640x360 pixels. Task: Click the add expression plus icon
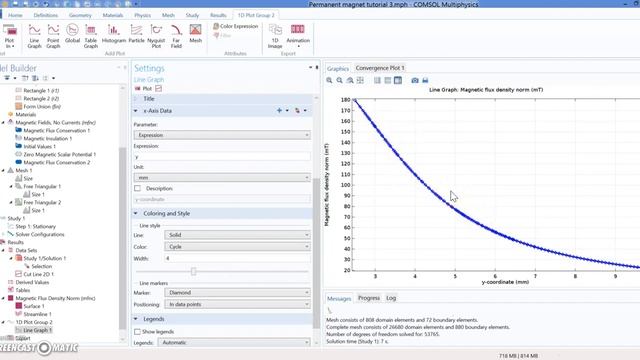tap(279, 111)
